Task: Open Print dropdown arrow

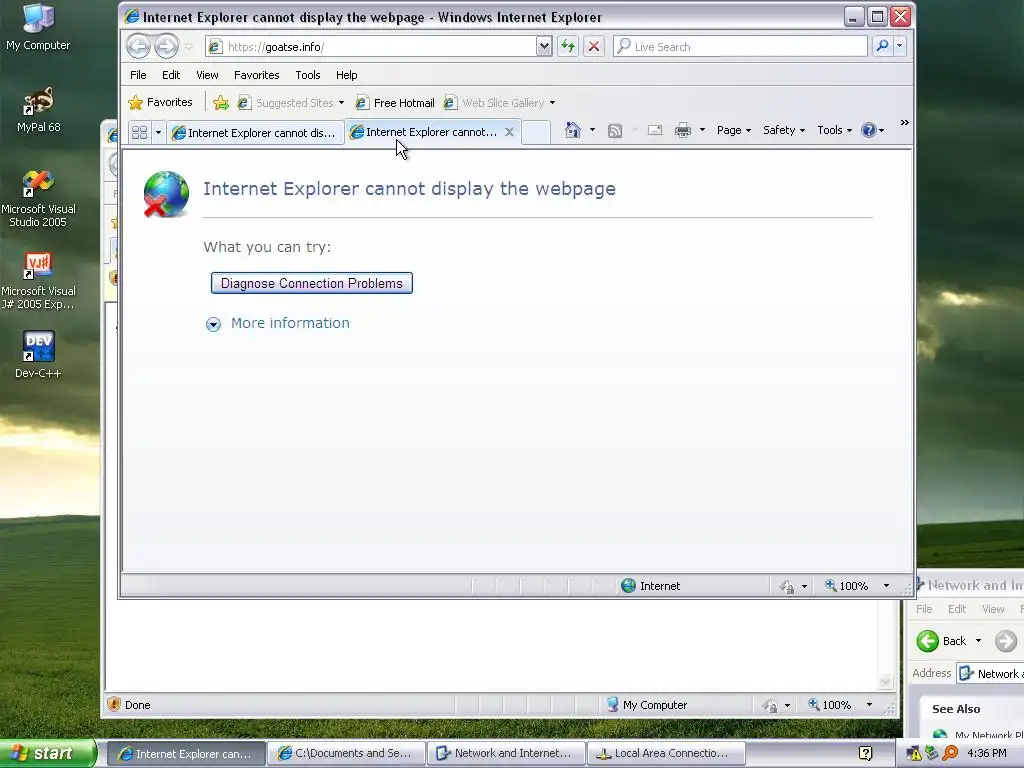Action: click(702, 130)
